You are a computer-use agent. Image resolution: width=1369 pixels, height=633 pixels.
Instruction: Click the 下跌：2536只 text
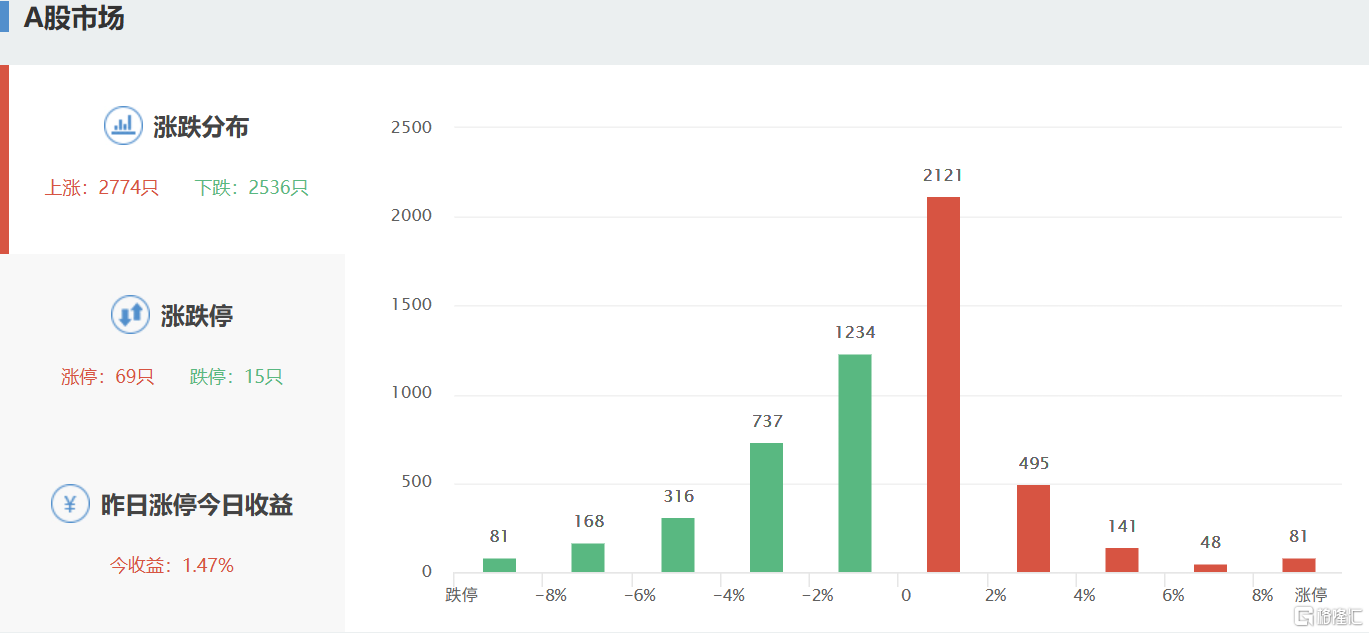pos(252,187)
